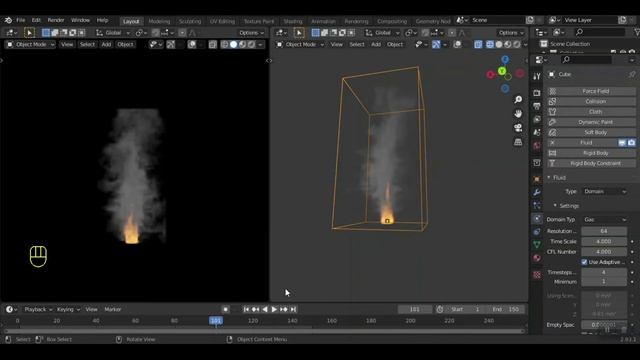
Task: Open the Render menu
Action: [x=56, y=20]
